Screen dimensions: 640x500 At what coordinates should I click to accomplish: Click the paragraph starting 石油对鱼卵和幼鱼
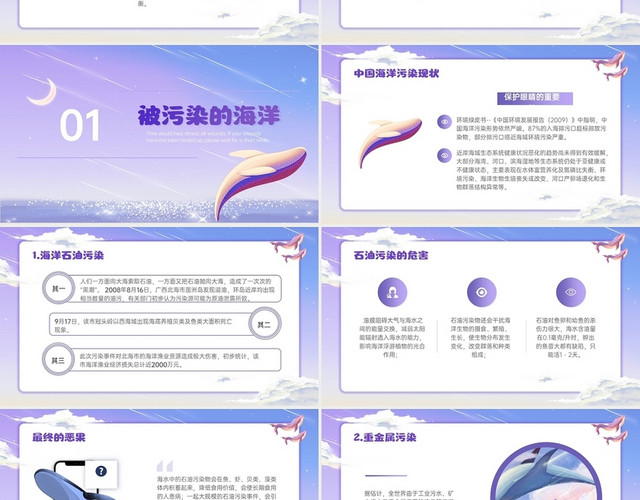[566, 338]
